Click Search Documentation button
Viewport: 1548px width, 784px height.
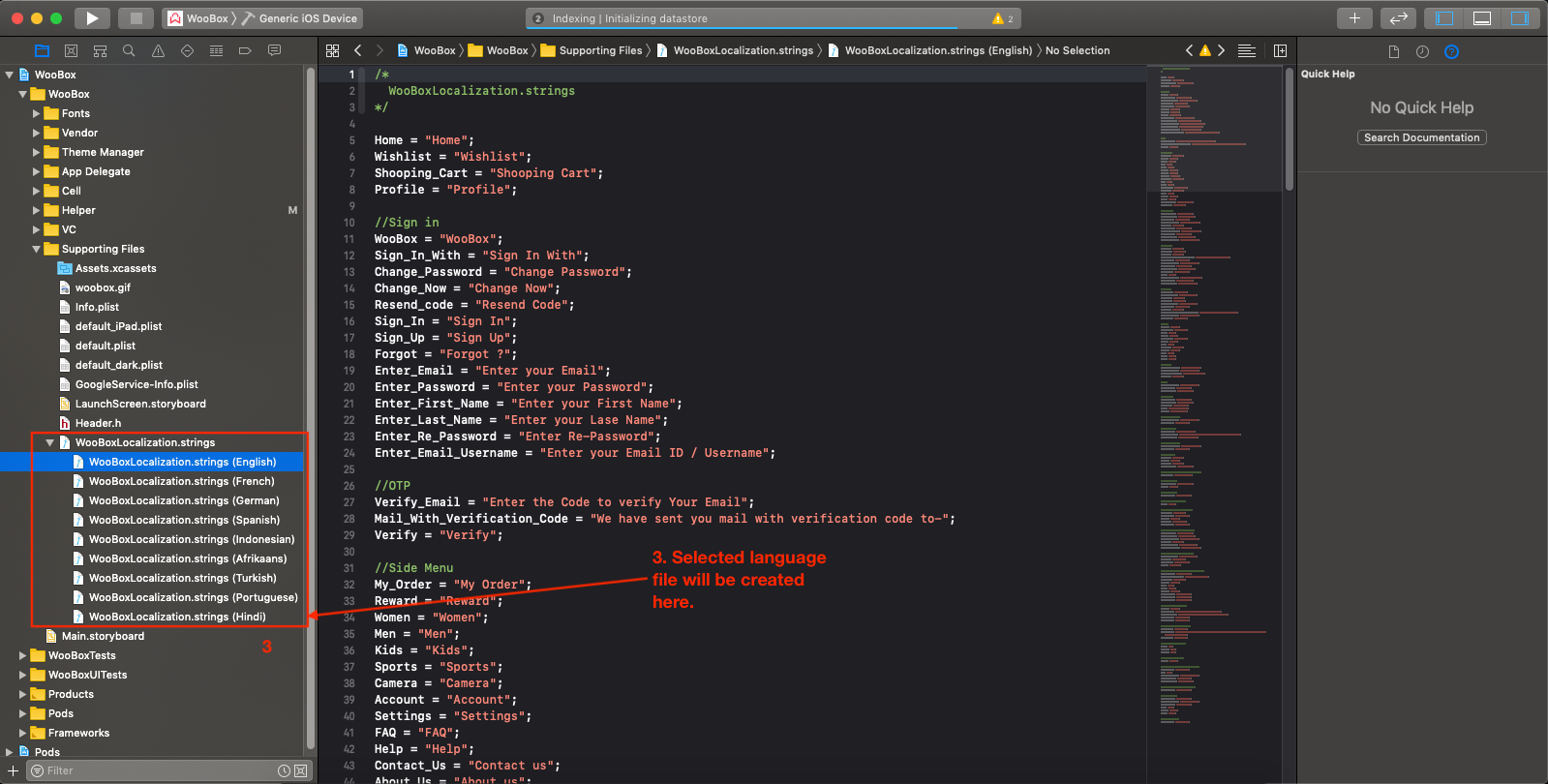point(1422,137)
